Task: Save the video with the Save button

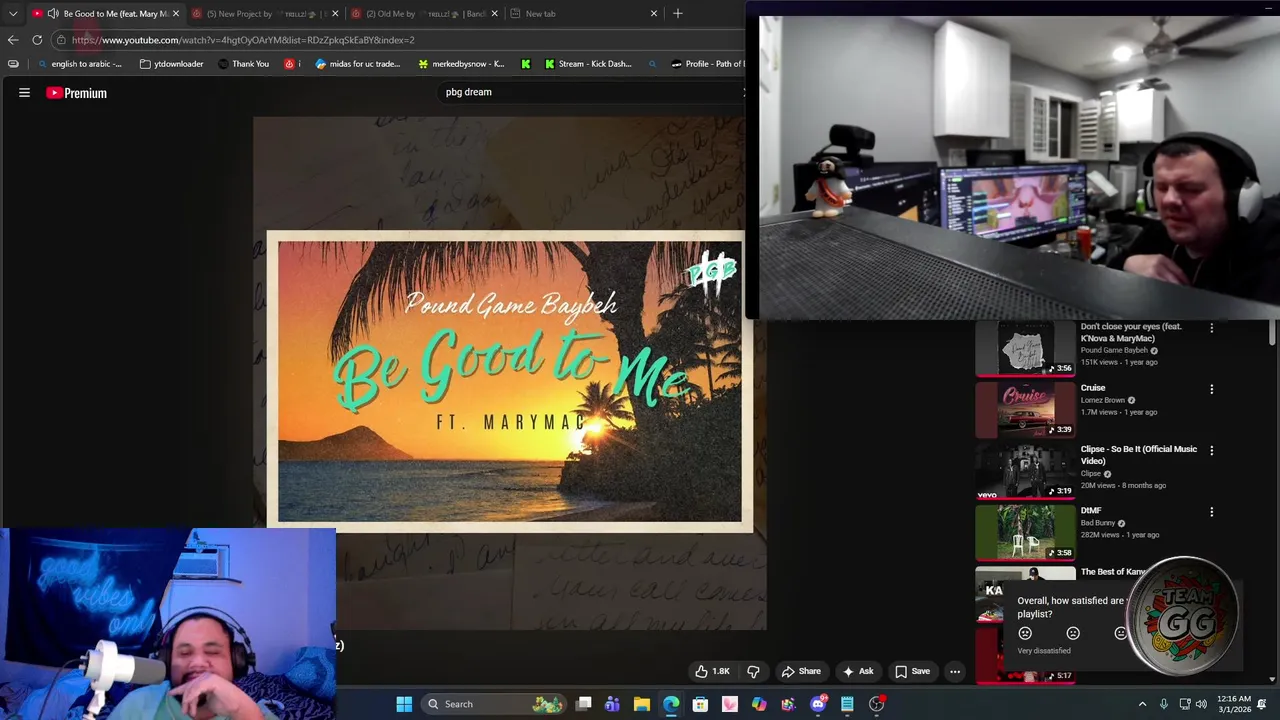Action: tap(912, 672)
